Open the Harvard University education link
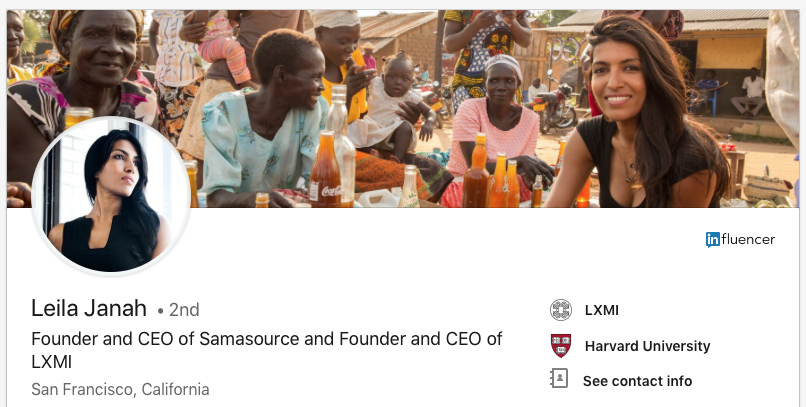806x407 pixels. (647, 346)
